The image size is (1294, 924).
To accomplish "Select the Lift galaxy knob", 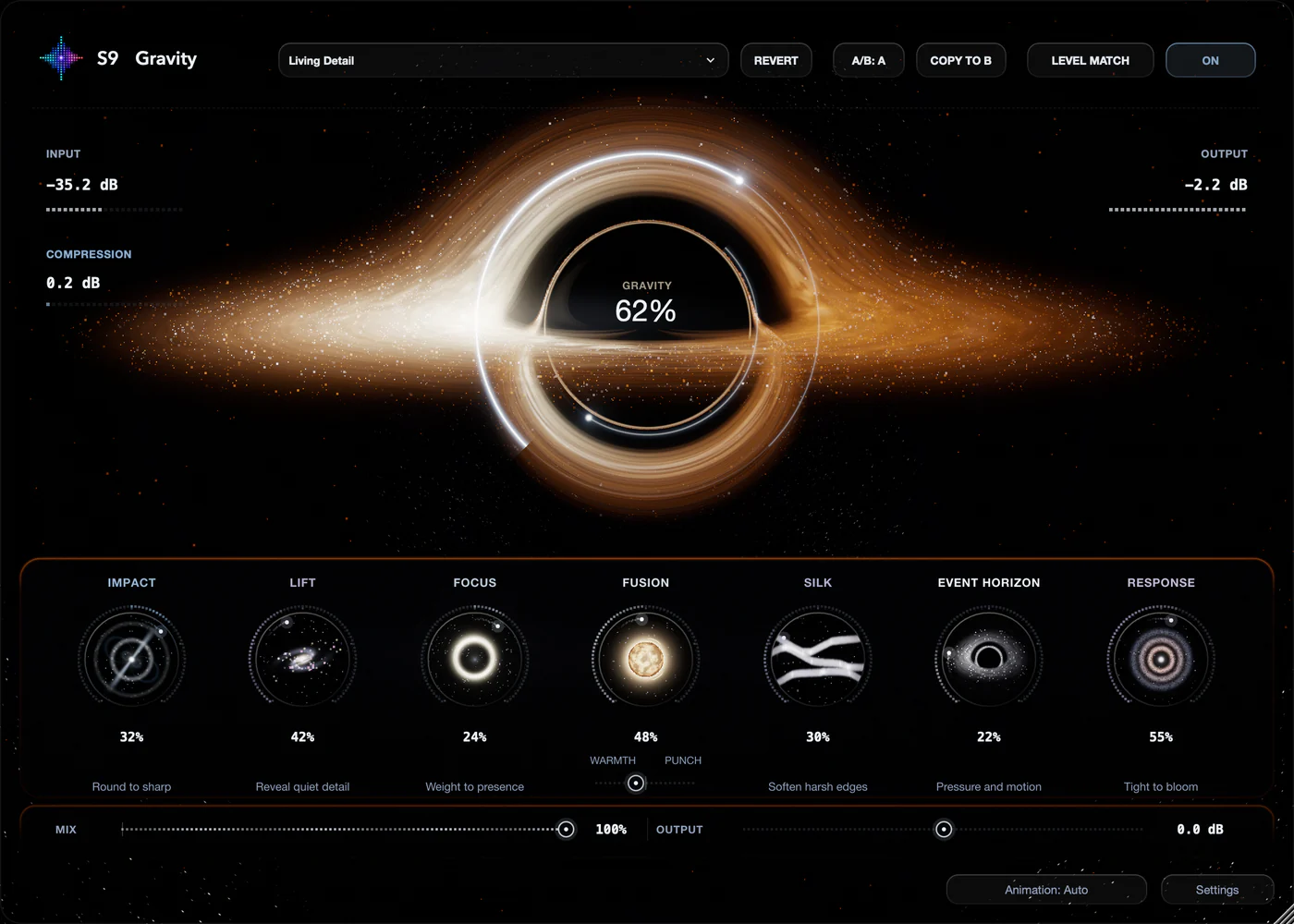I will pos(302,659).
